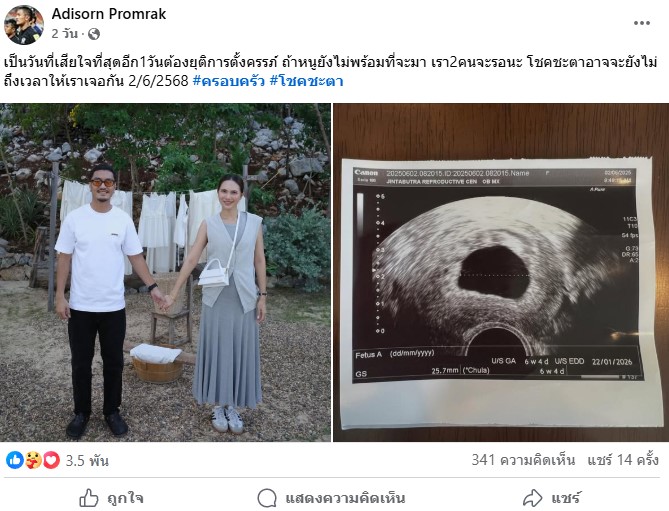View the แชร์ 14 ครั้ง shares list
Image resolution: width=669 pixels, height=511 pixels.
point(623,460)
